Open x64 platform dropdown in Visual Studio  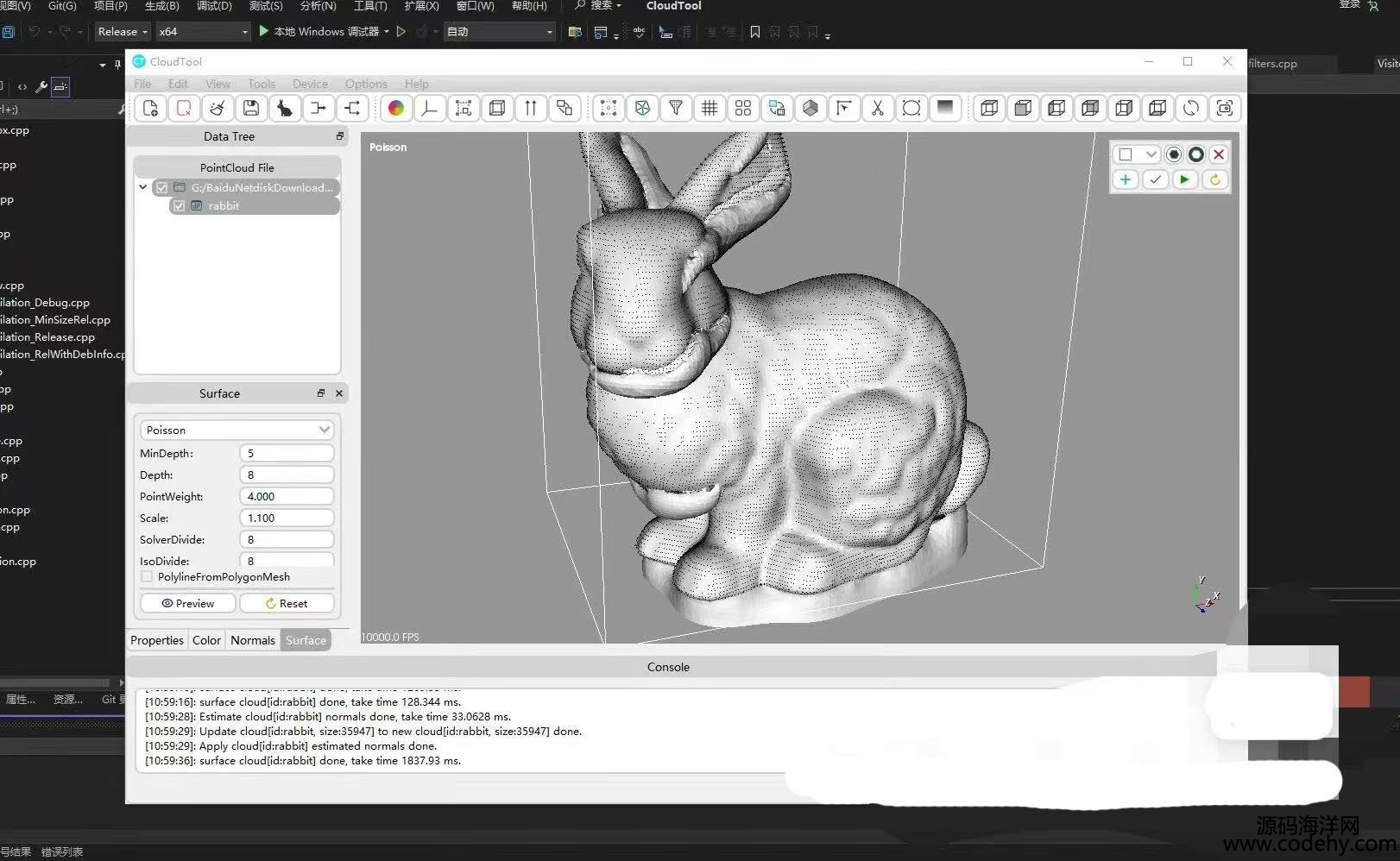[x=203, y=31]
